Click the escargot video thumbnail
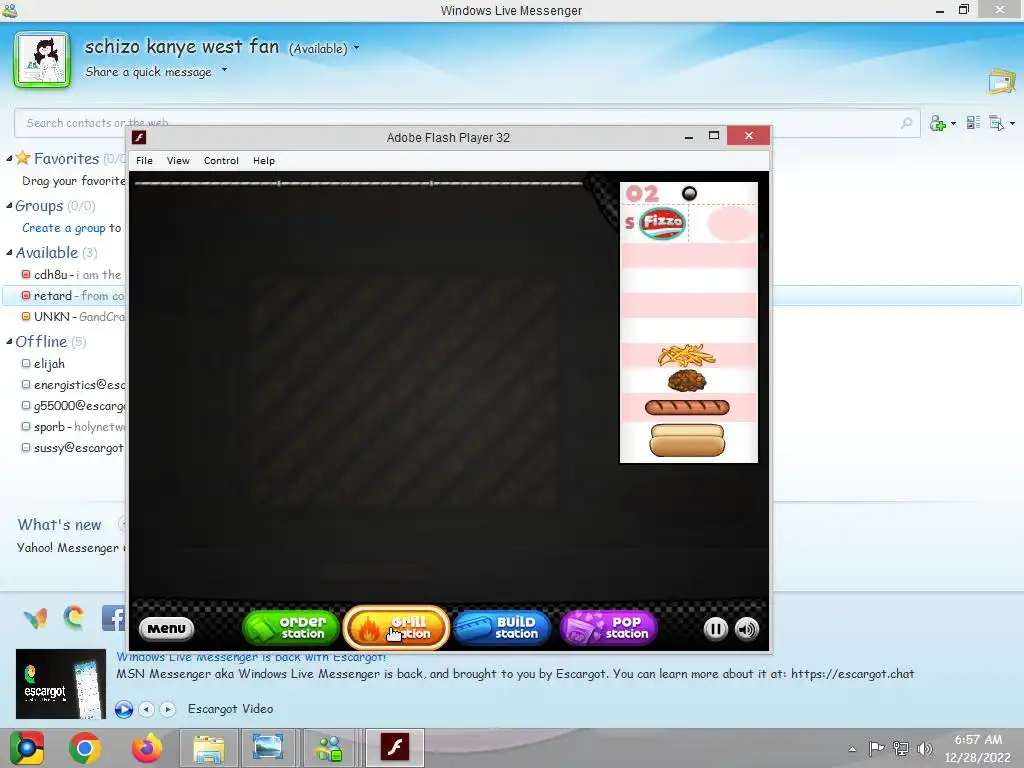 (61, 684)
